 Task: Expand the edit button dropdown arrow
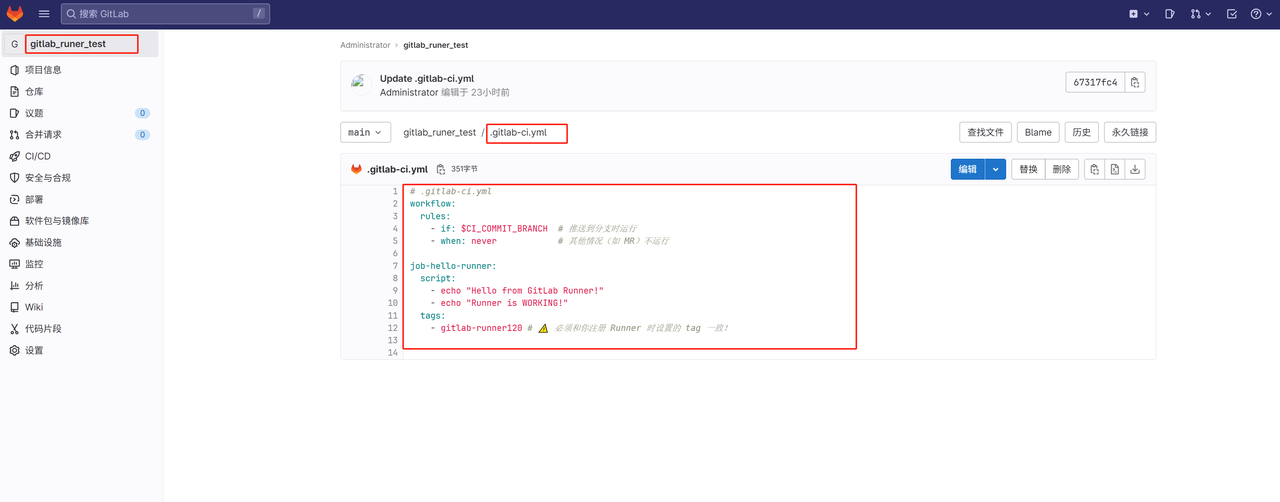(995, 170)
